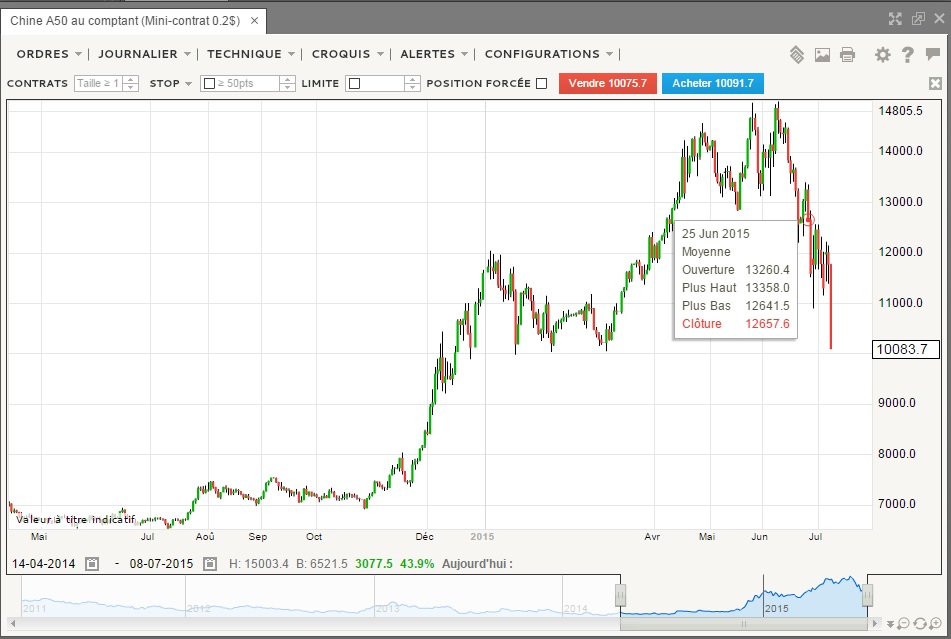
Task: Open the ORDRES menu
Action: pos(49,54)
